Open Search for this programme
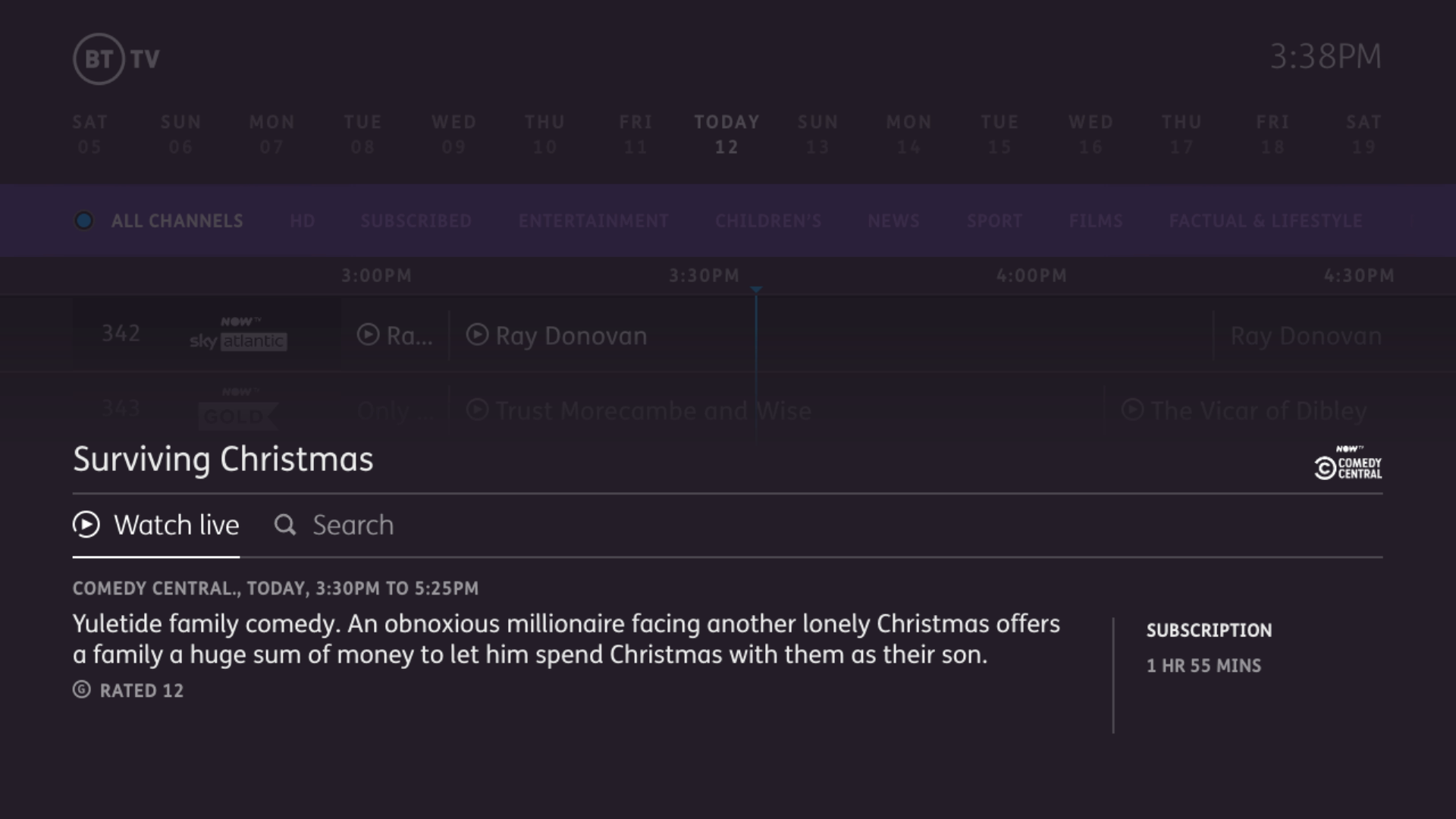Screen dimensions: 1456x819 [x=353, y=525]
